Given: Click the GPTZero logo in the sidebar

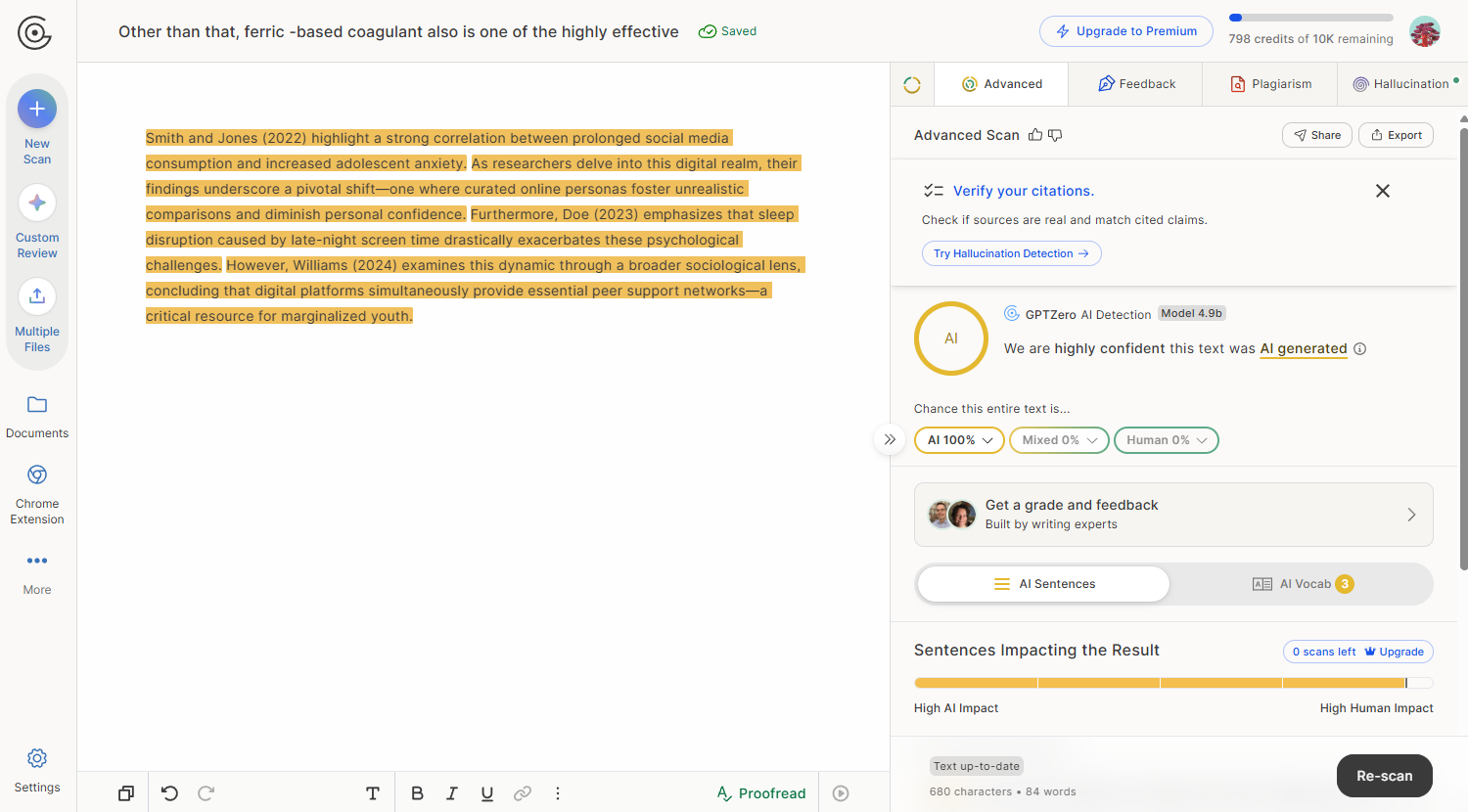Looking at the screenshot, I should pyautogui.click(x=34, y=33).
